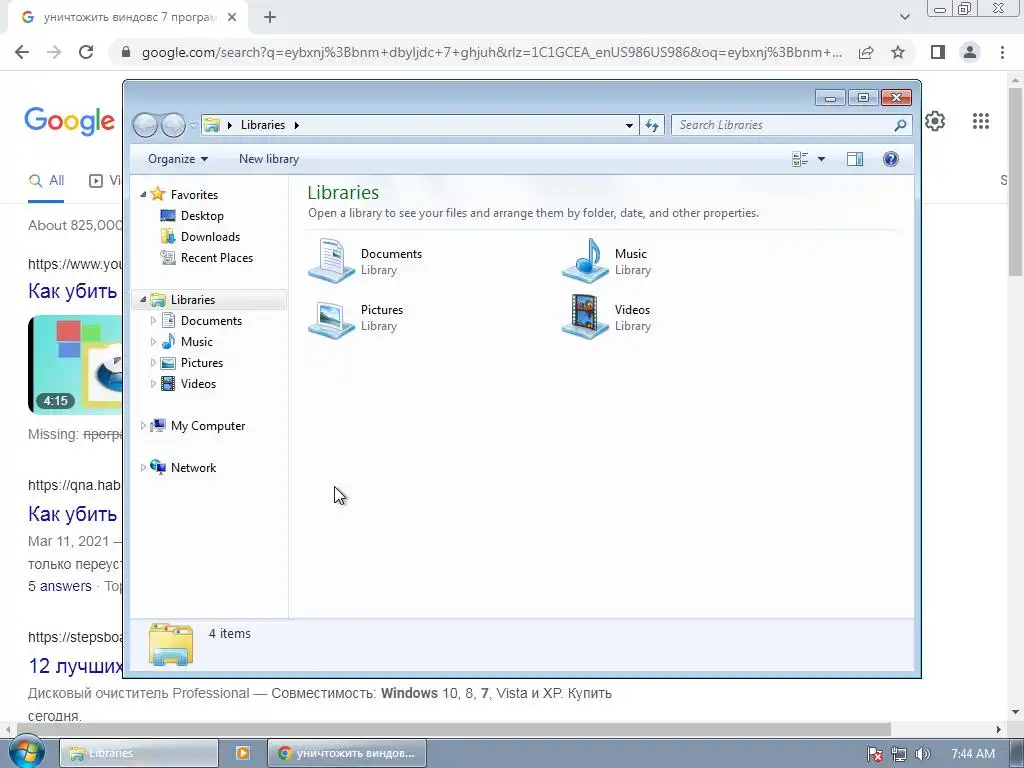Click the Windows Start orb
The image size is (1024, 768).
pos(25,752)
